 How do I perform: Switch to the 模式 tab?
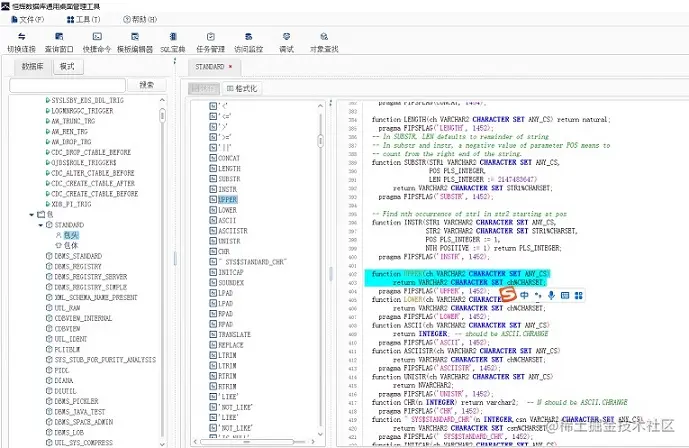pos(68,66)
